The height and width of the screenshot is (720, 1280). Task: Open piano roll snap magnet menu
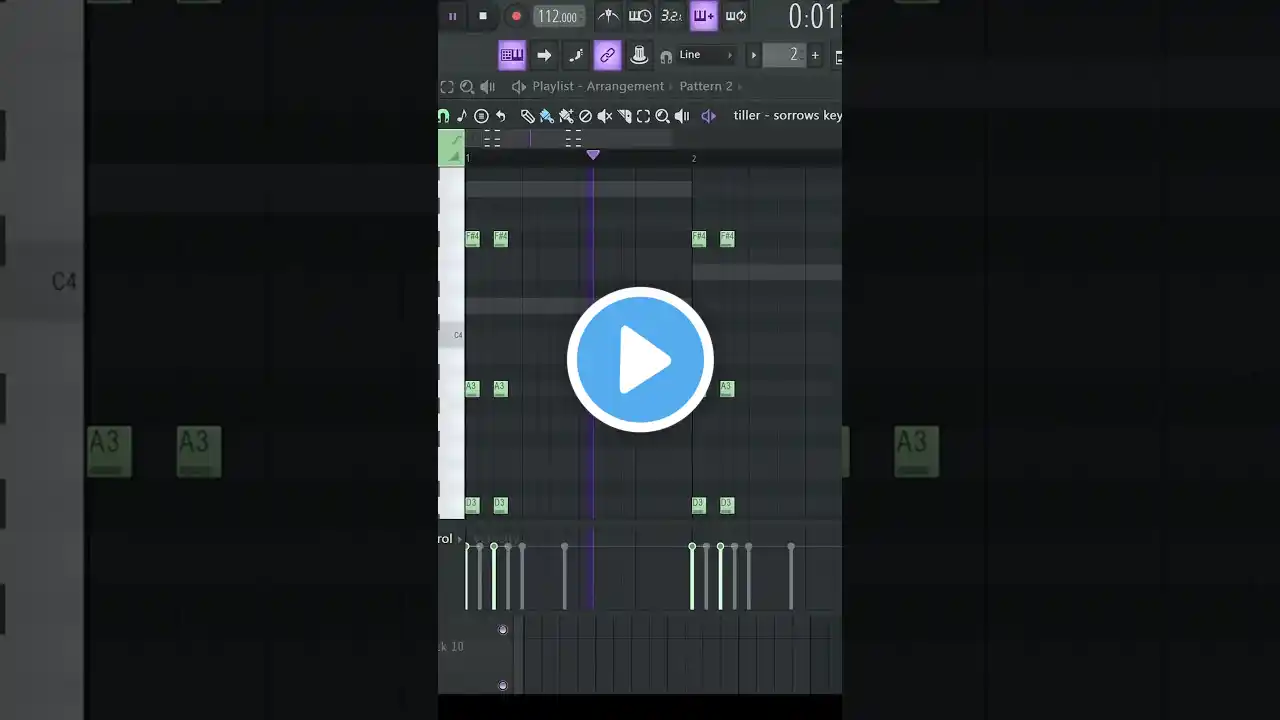[443, 116]
